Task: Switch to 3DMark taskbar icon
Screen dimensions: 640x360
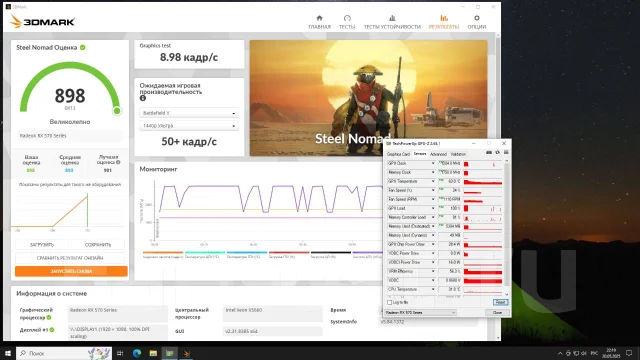Action: pos(186,353)
